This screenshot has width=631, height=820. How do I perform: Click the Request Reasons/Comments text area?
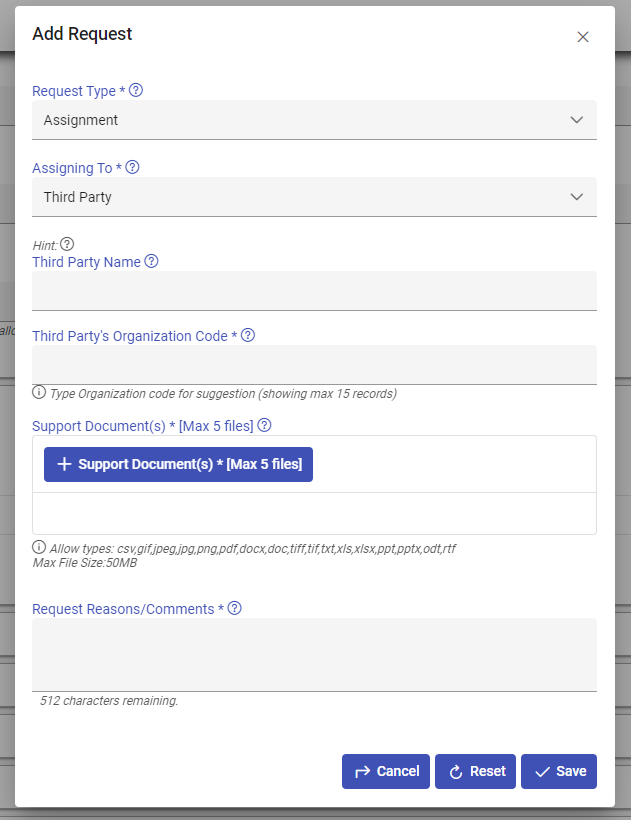314,654
